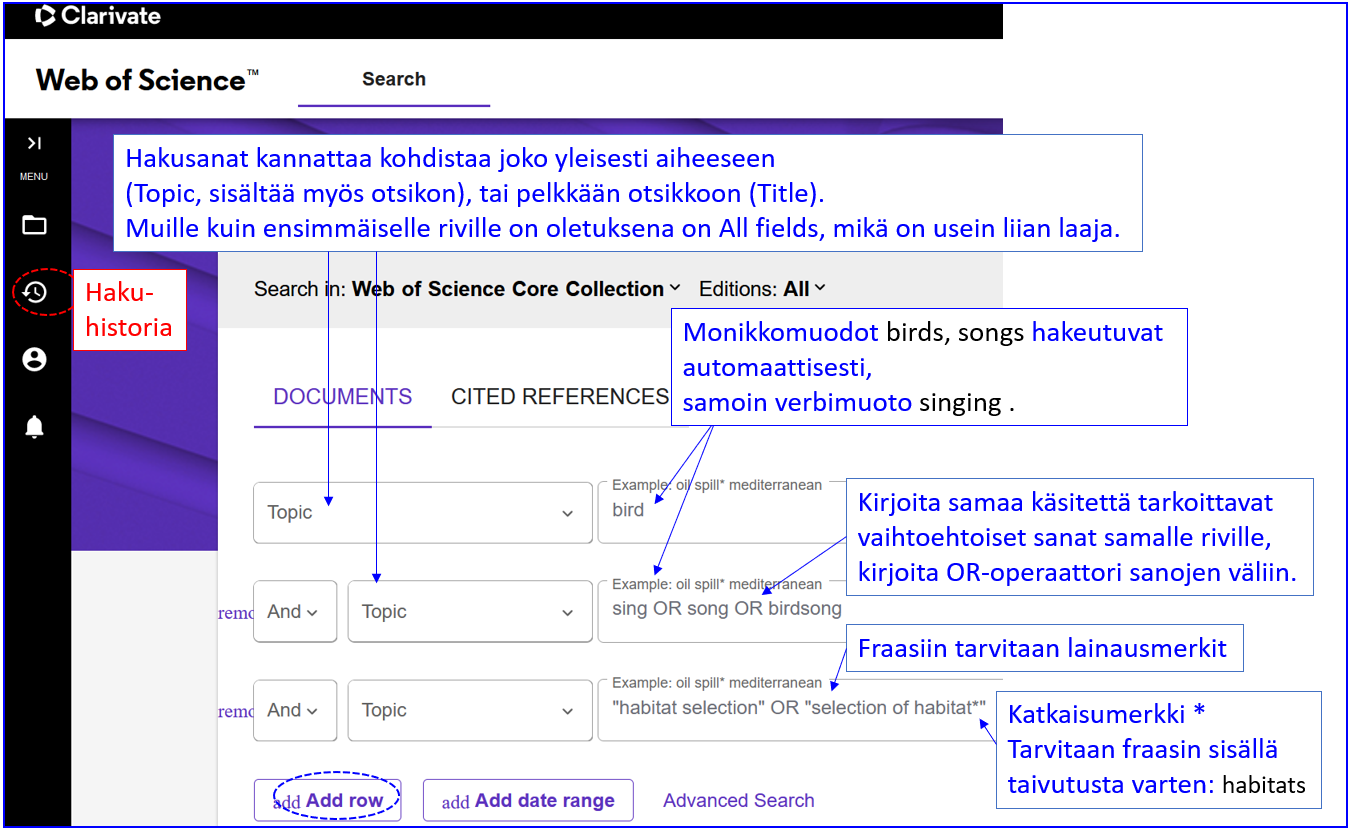Open Topic dropdown on the birdsong row
The height and width of the screenshot is (831, 1352).
click(x=470, y=612)
